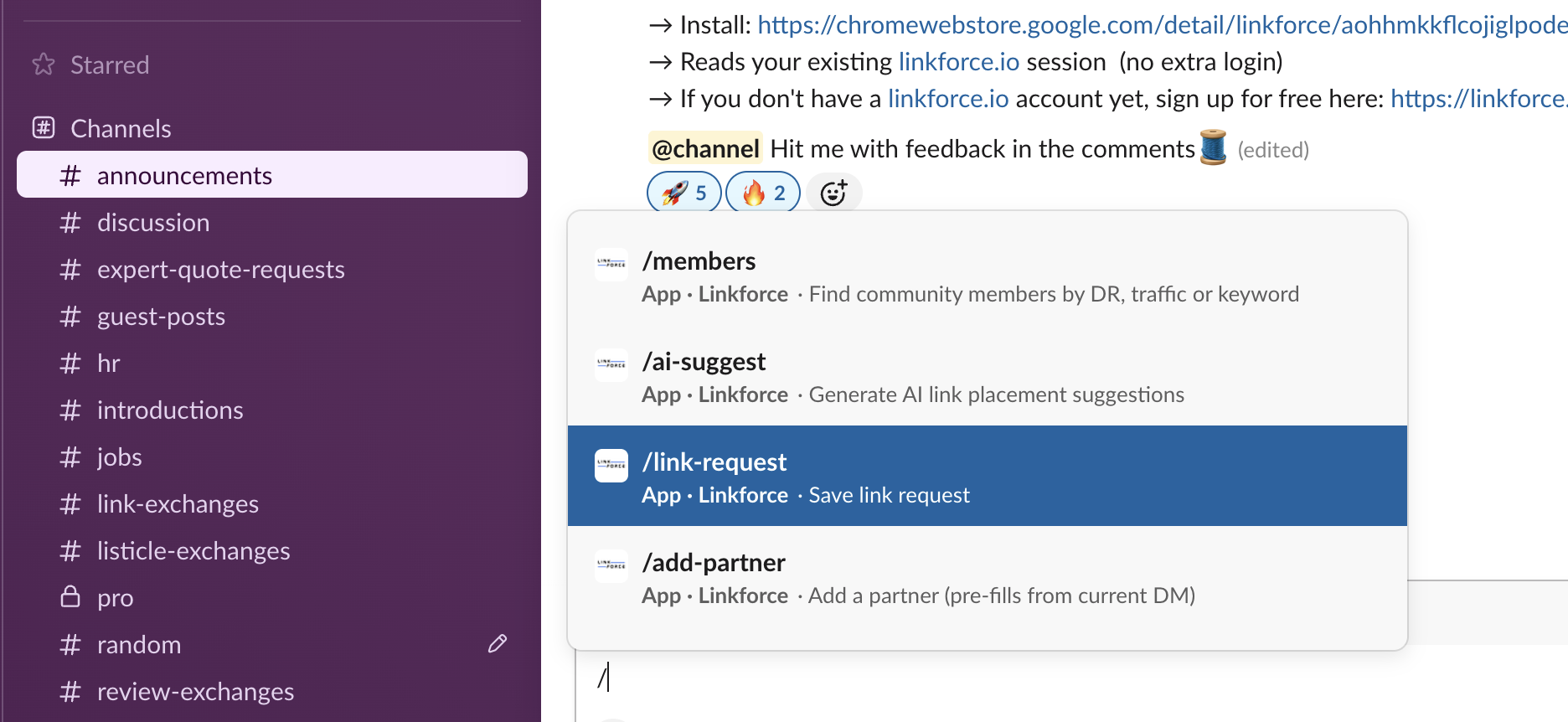Click the @channel mention
Viewport: 1568px width, 722px height.
coord(705,149)
